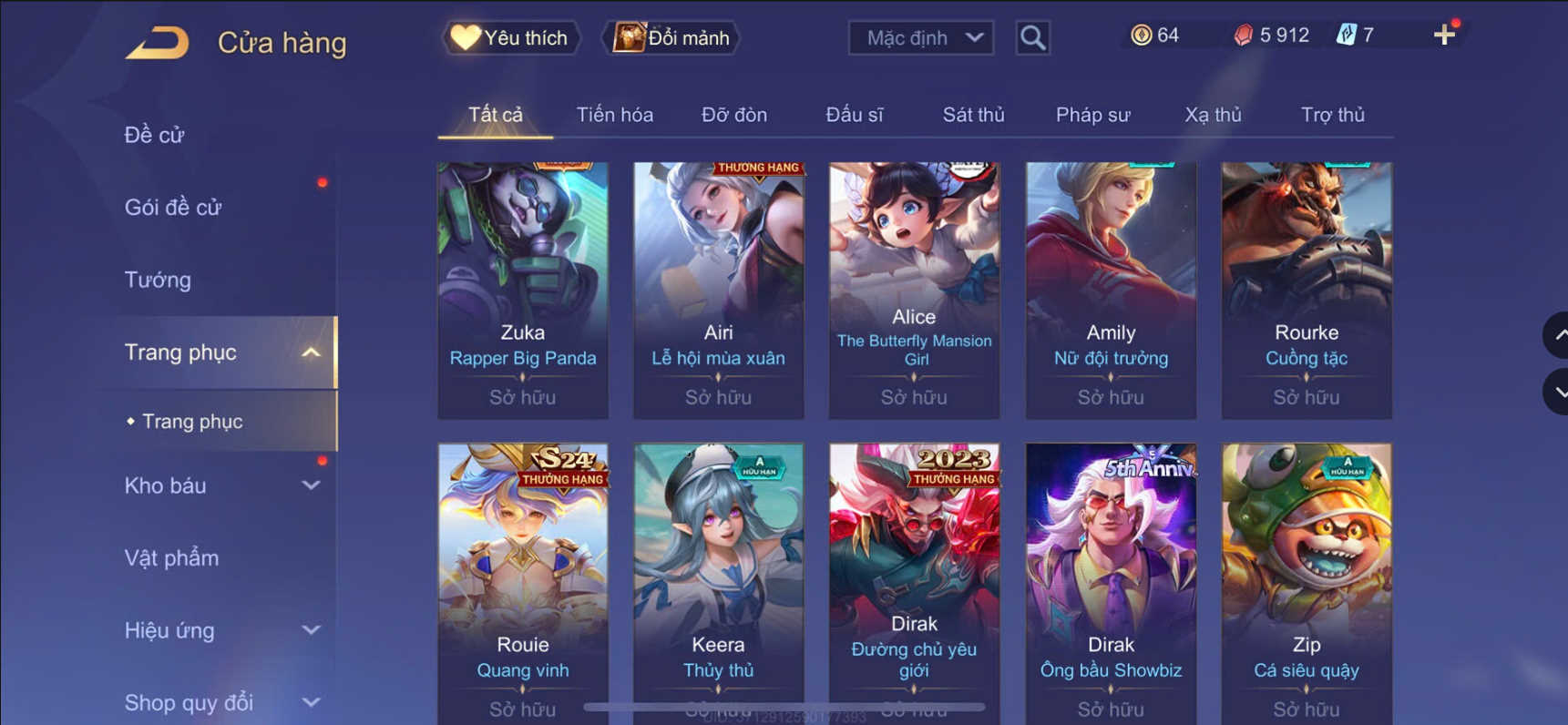Click the scroll-down arrow on right edge
Viewport: 1568px width, 725px height.
coord(1556,393)
